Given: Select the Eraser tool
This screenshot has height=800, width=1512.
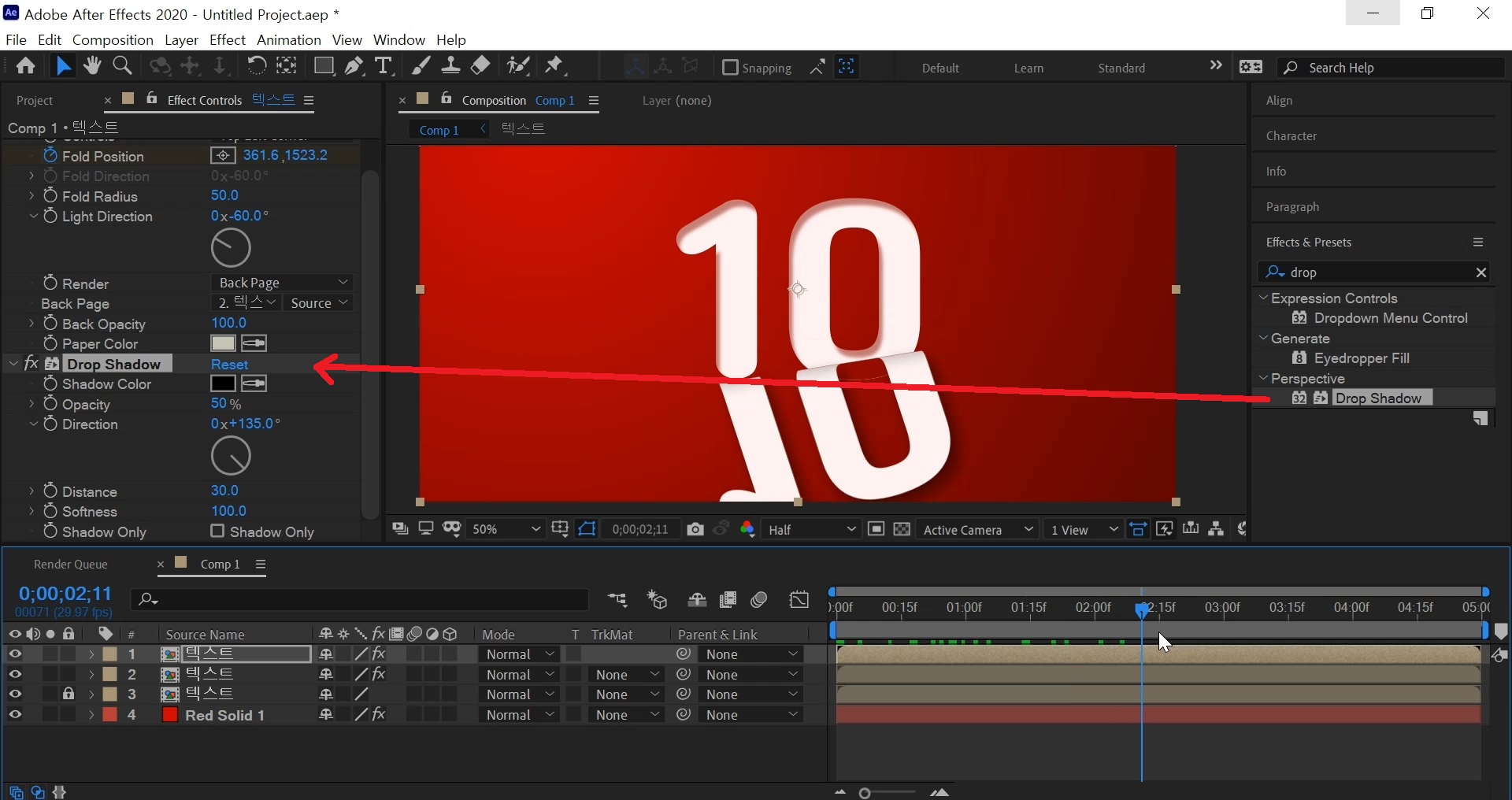Looking at the screenshot, I should tap(480, 66).
